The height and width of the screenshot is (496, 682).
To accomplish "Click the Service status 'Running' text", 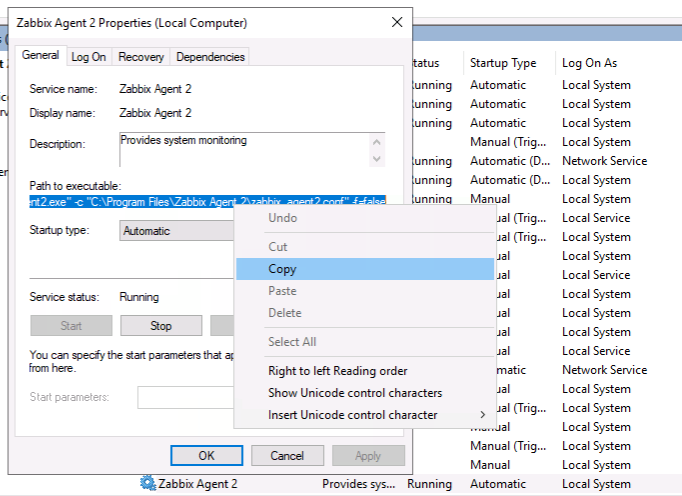I will pos(139,297).
